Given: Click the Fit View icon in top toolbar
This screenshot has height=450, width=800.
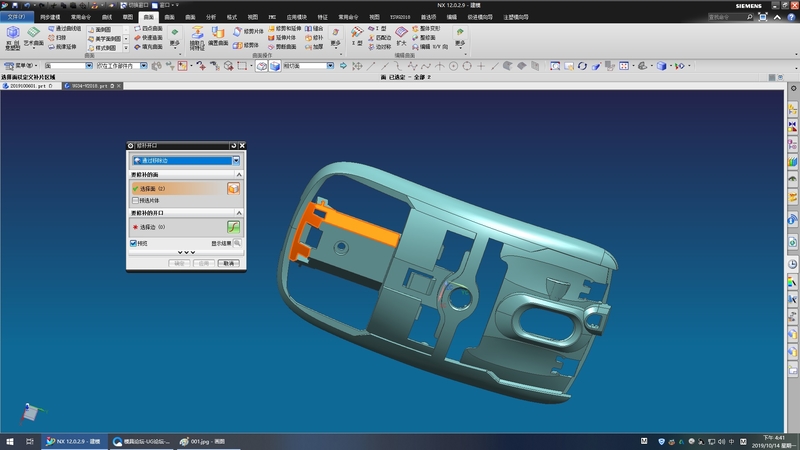Looking at the screenshot, I should coord(555,66).
